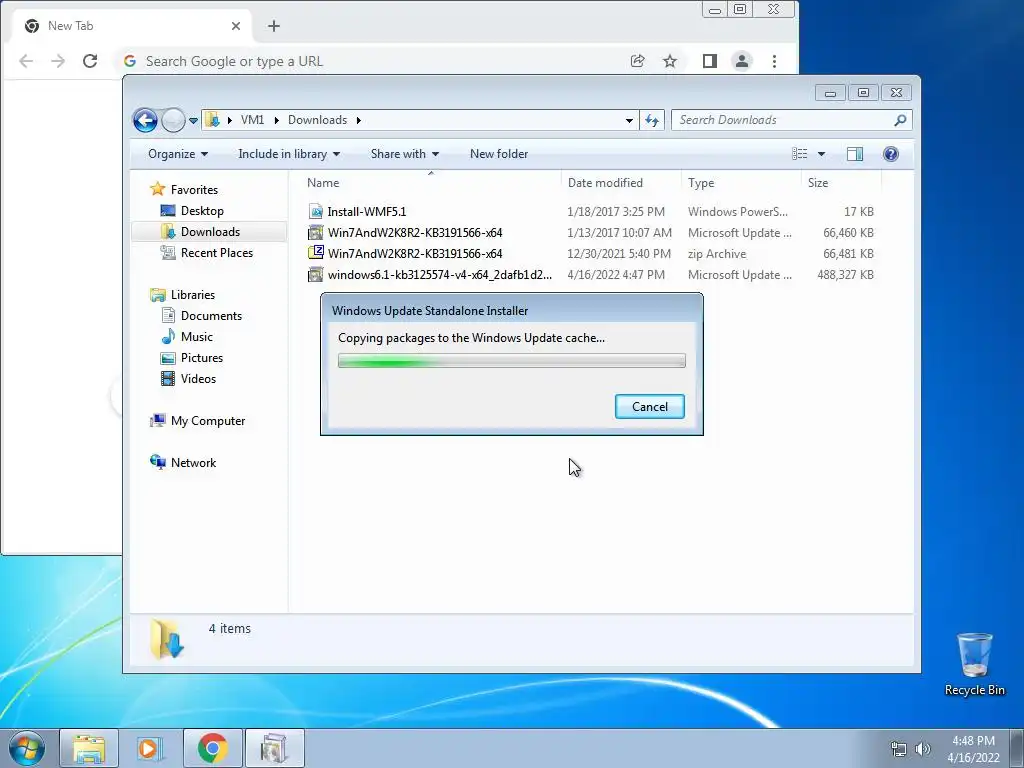Image resolution: width=1024 pixels, height=768 pixels.
Task: Click the Chrome taskbar icon
Action: [x=212, y=748]
